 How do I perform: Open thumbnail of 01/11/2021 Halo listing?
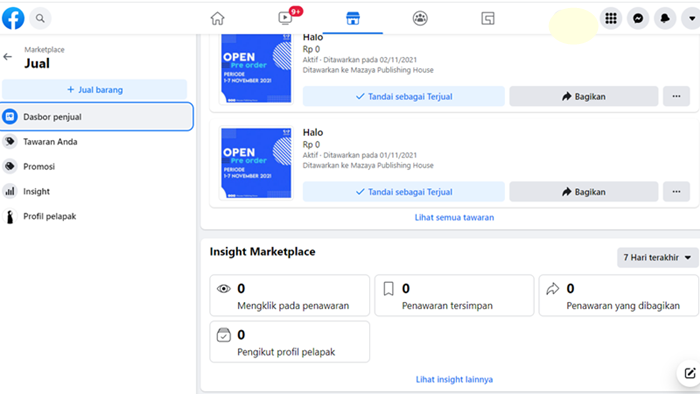point(256,163)
